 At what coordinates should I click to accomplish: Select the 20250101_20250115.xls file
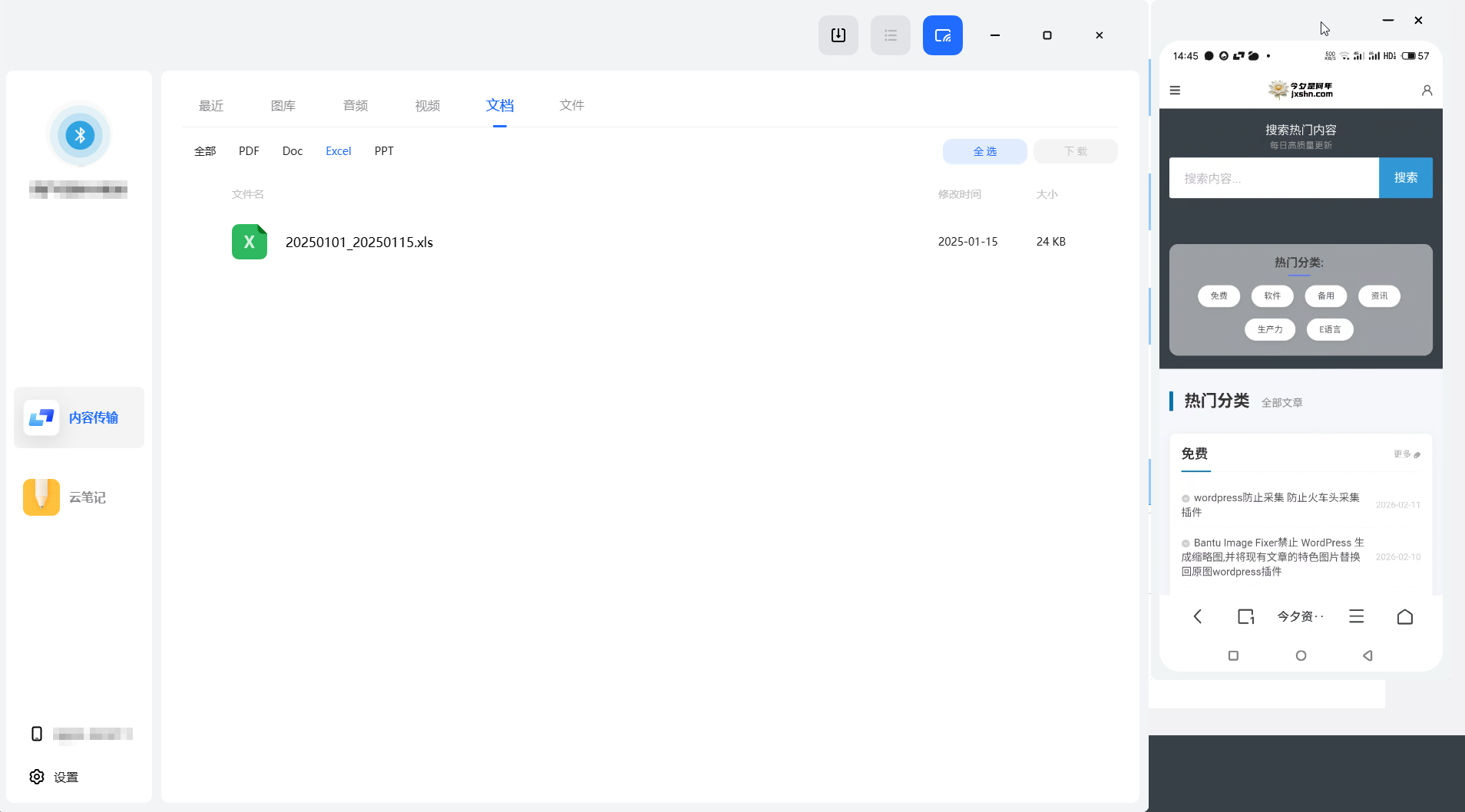[x=359, y=242]
